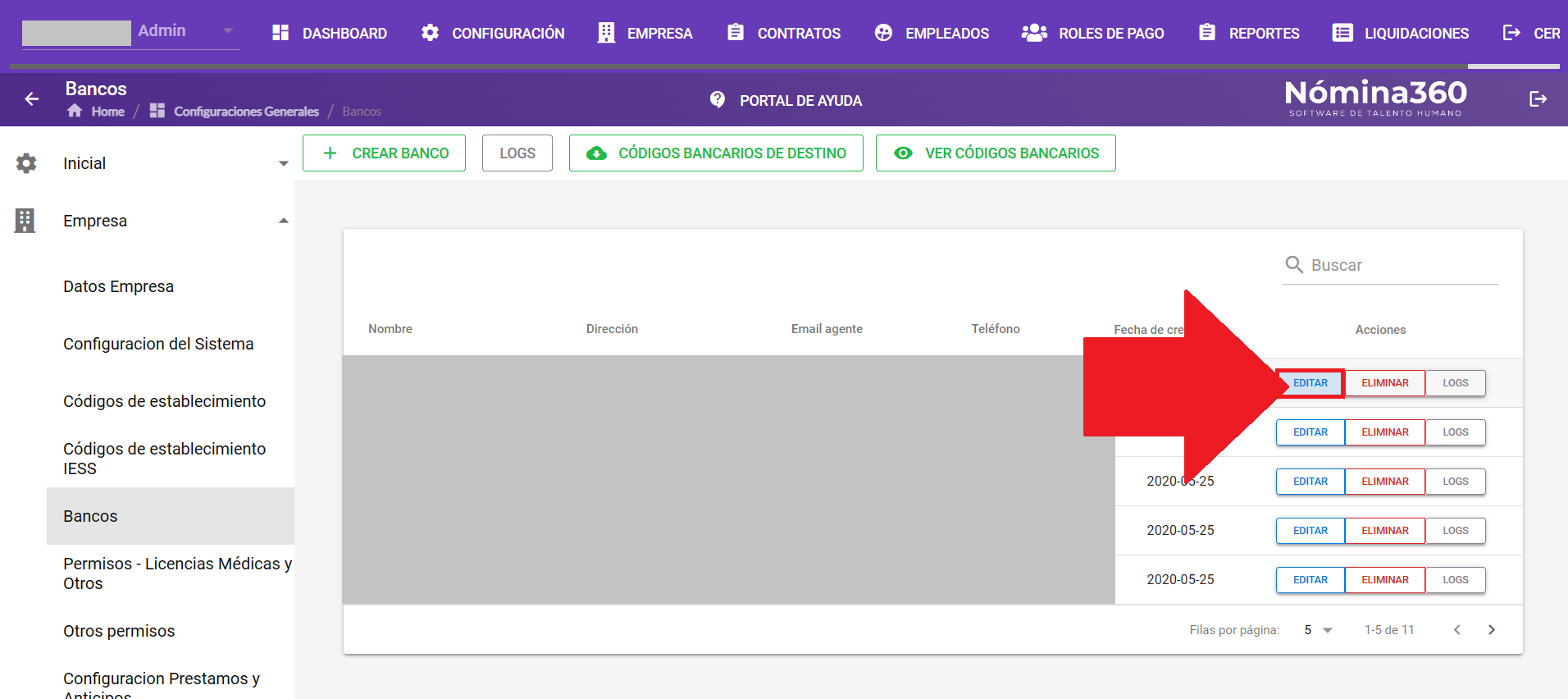The image size is (1568, 699).
Task: Click ELIMINAR in the first table row
Action: (x=1385, y=383)
